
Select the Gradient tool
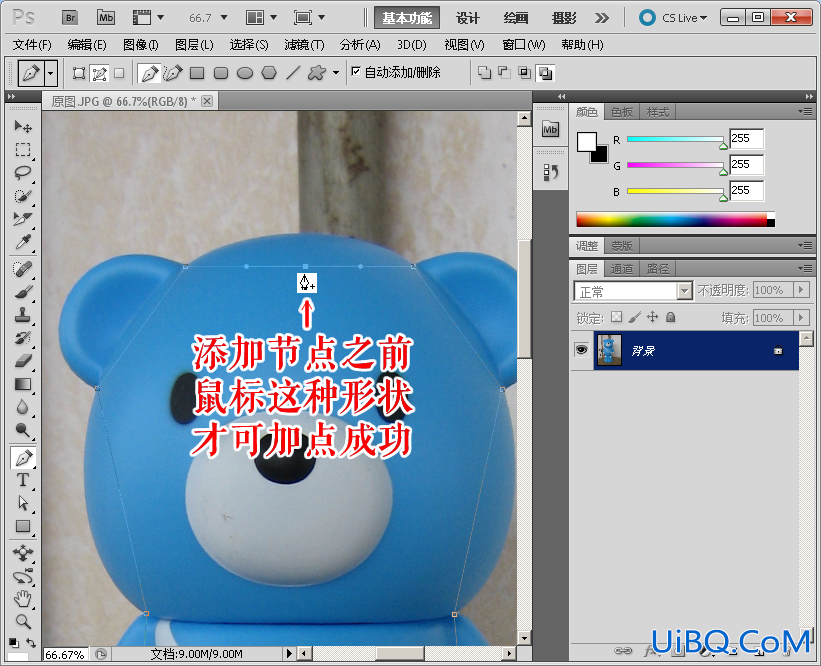click(x=23, y=384)
